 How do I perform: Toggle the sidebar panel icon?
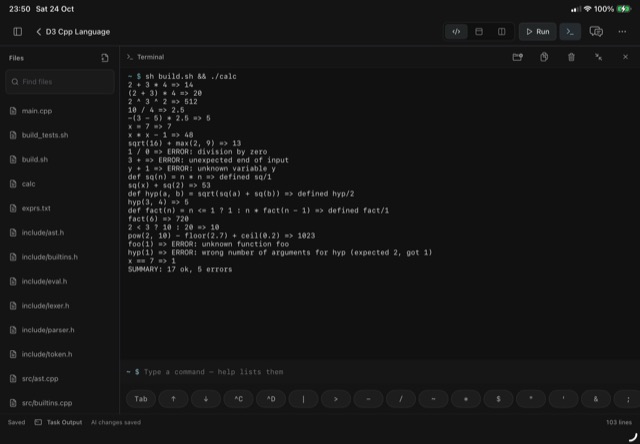18,31
